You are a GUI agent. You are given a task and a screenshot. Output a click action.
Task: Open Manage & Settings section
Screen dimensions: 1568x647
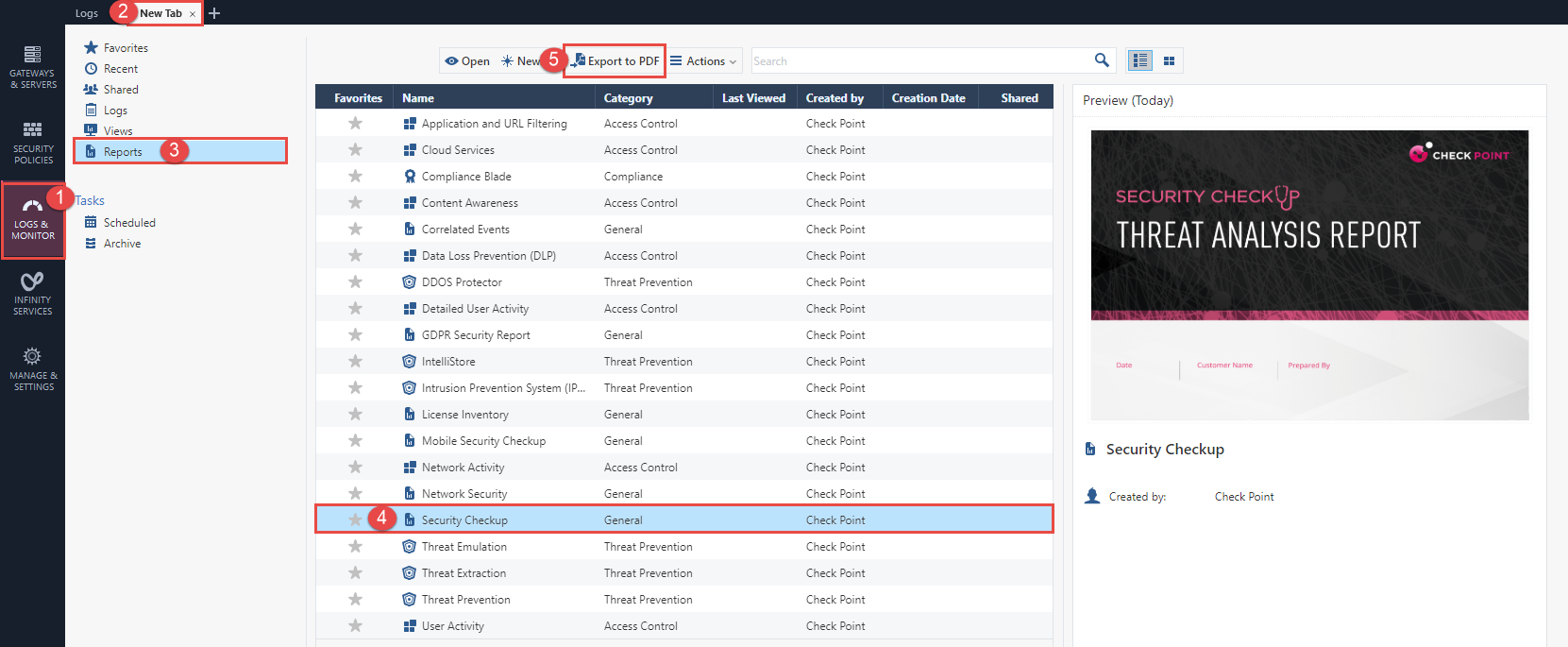33,369
